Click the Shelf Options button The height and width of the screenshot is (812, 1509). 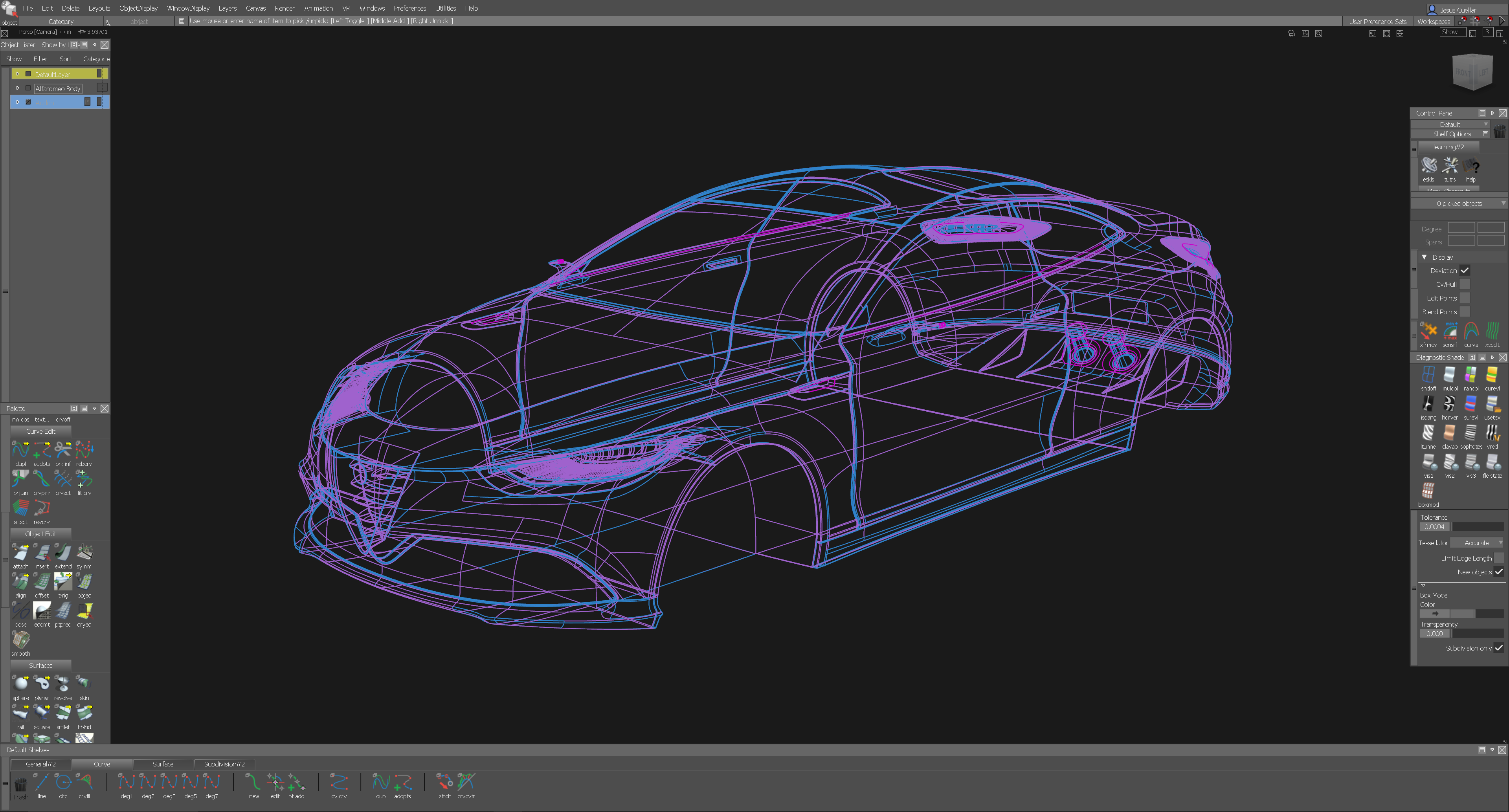point(1452,134)
